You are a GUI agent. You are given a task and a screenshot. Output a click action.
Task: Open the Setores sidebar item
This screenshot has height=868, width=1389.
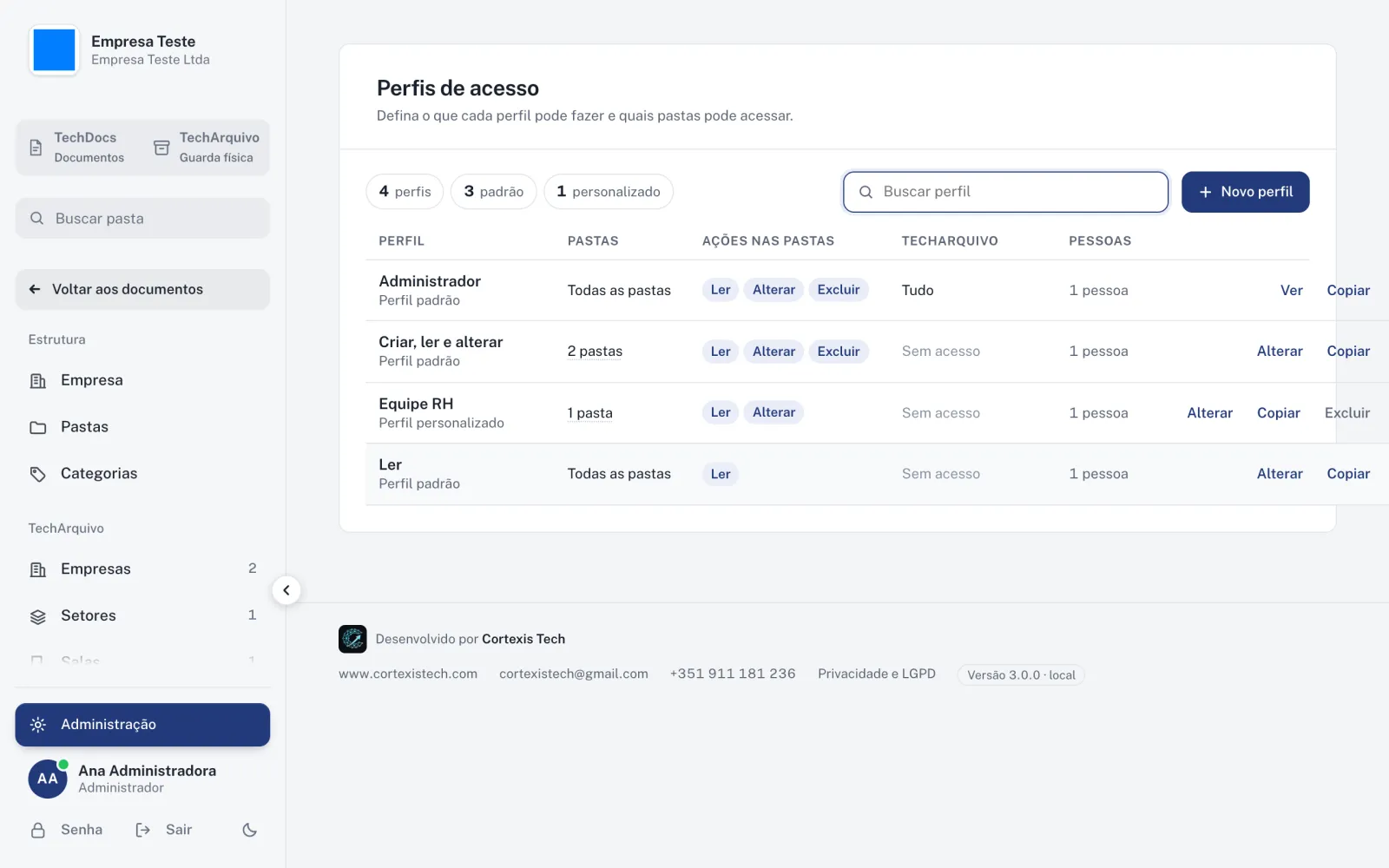(x=142, y=615)
